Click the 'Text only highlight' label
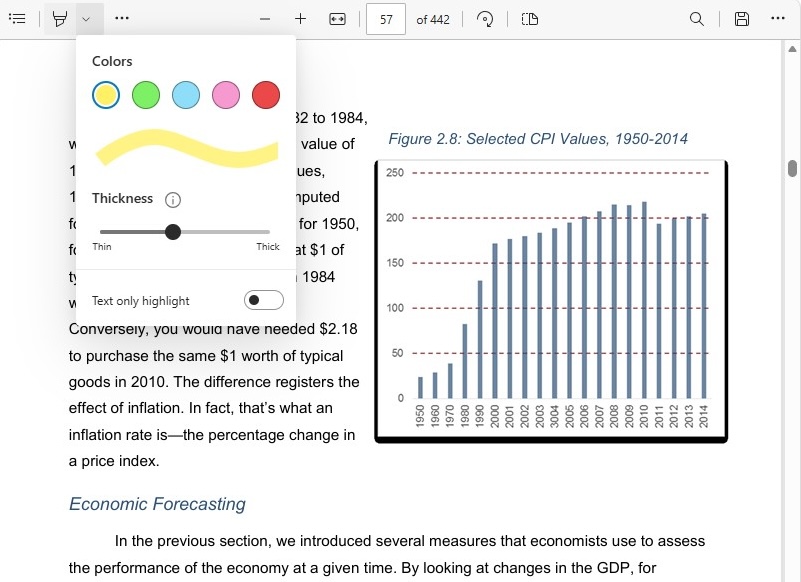The width and height of the screenshot is (801, 582). (x=140, y=301)
